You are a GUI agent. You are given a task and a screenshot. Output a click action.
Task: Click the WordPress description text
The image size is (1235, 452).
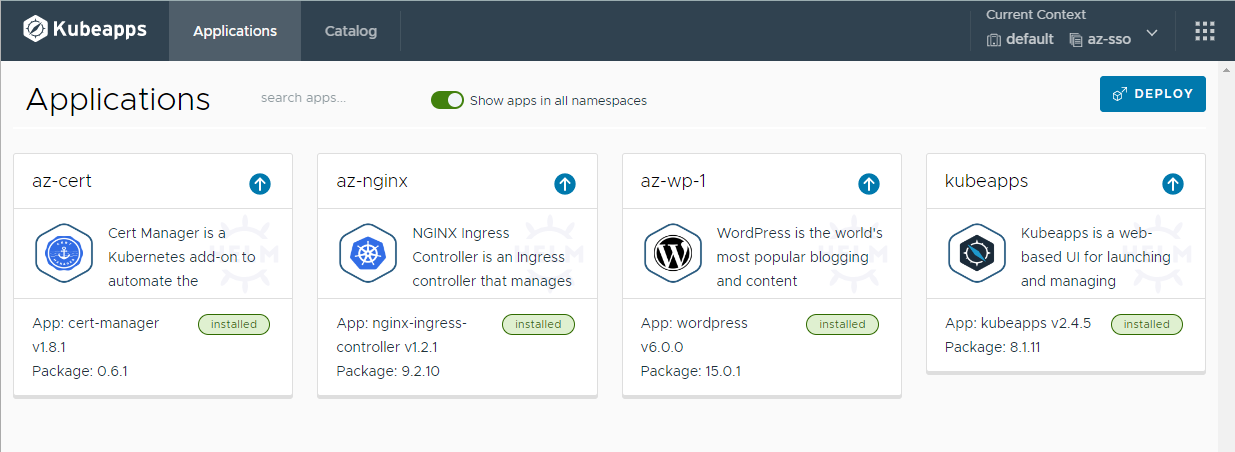click(800, 257)
